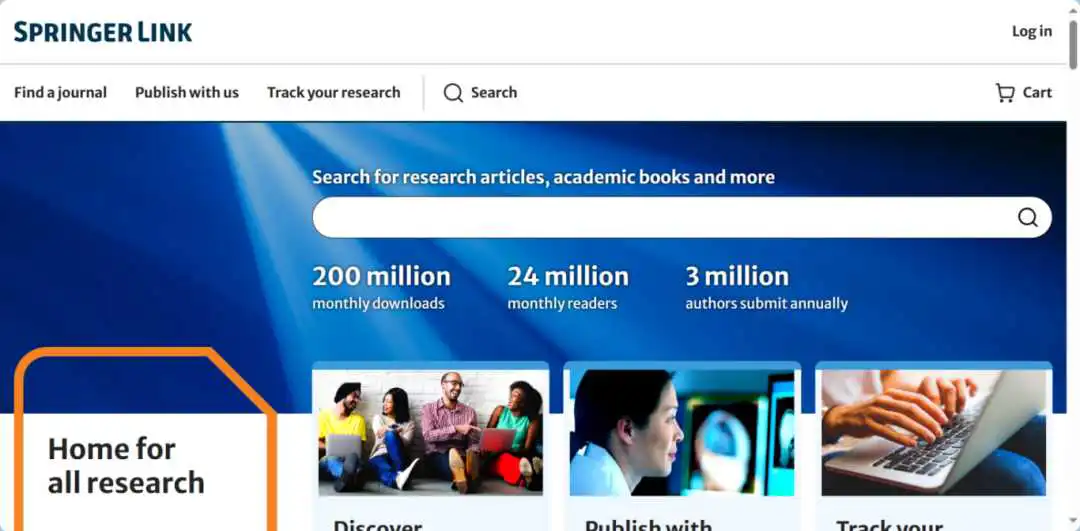Screen dimensions: 1080x531
Task: Click the 200 million monthly downloads stat
Action: tap(382, 287)
